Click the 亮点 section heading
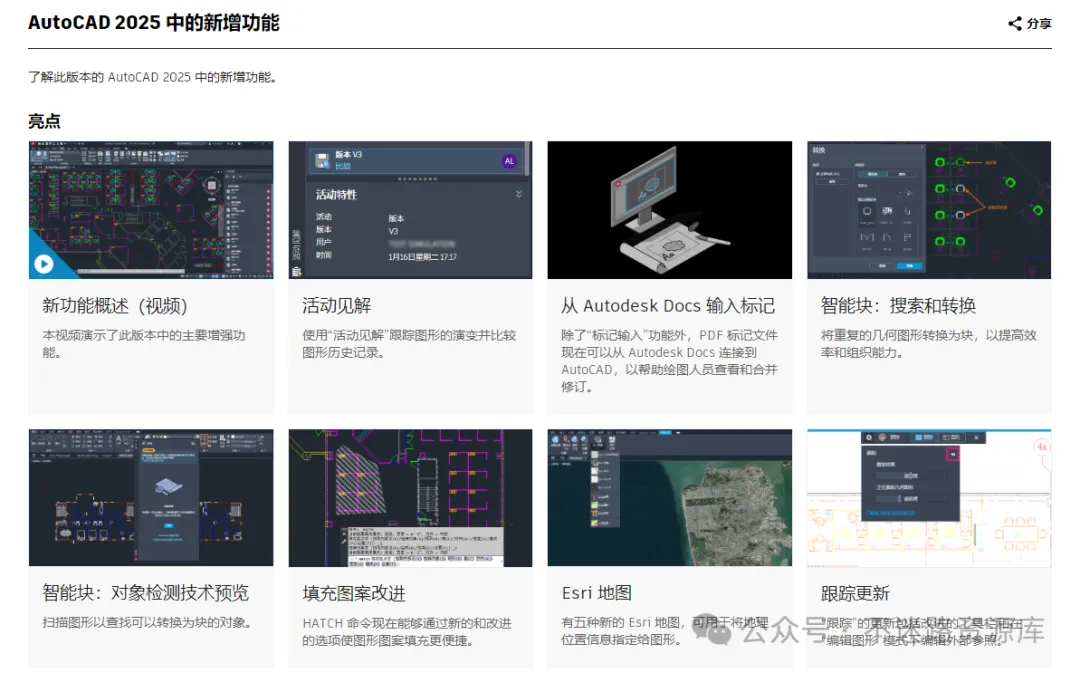The width and height of the screenshot is (1080, 673). click(x=44, y=121)
